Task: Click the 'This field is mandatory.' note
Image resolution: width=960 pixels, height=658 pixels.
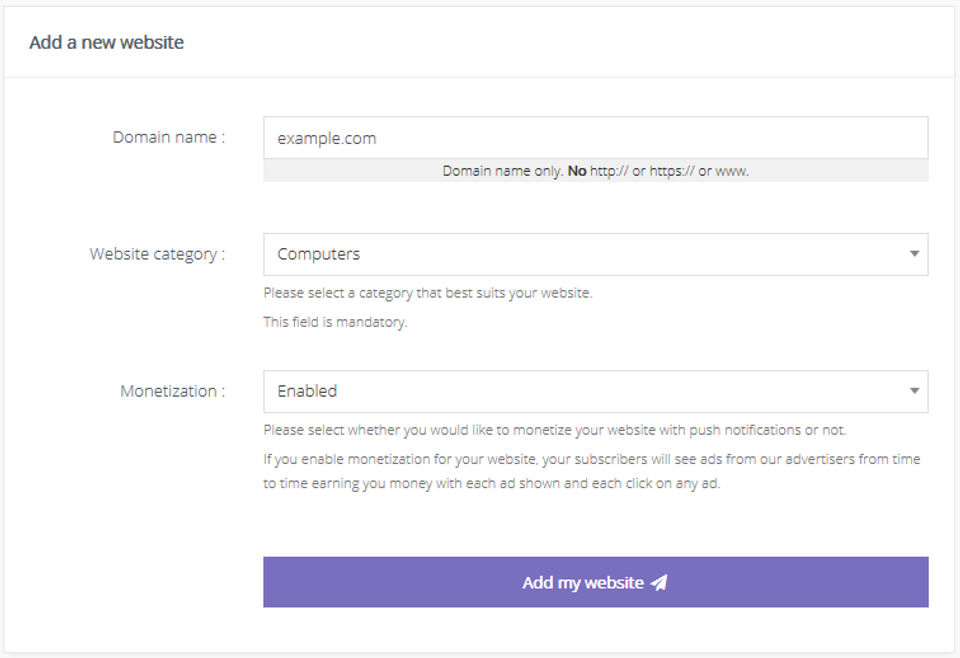Action: (x=335, y=322)
